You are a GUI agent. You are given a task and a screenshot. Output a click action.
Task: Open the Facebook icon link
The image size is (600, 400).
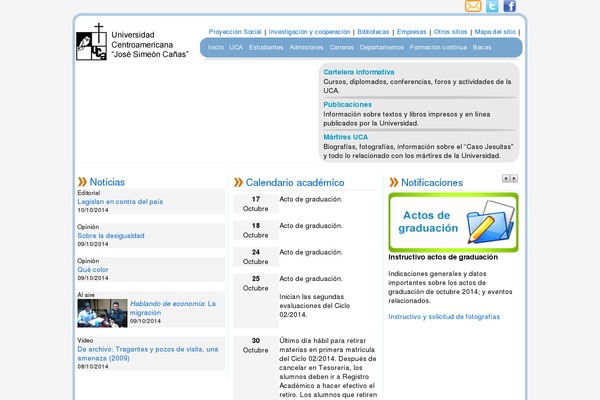(x=509, y=6)
